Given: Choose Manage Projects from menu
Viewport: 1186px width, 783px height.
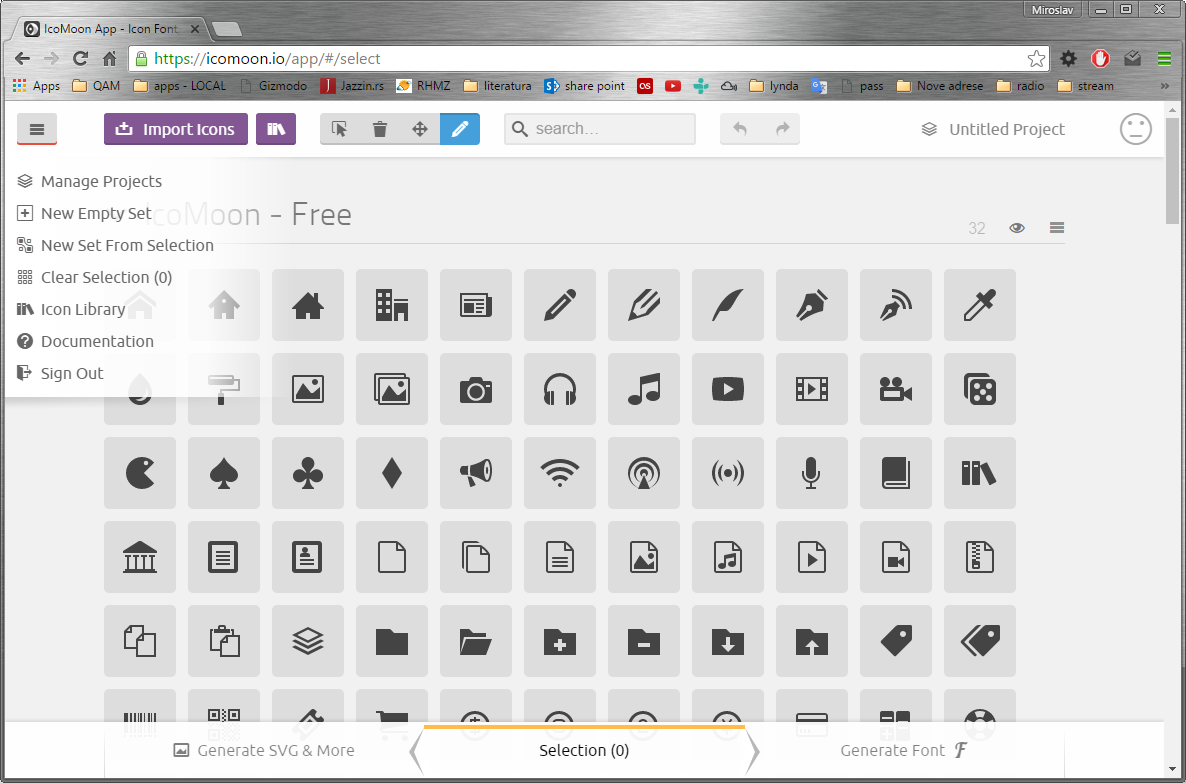Looking at the screenshot, I should pos(100,181).
